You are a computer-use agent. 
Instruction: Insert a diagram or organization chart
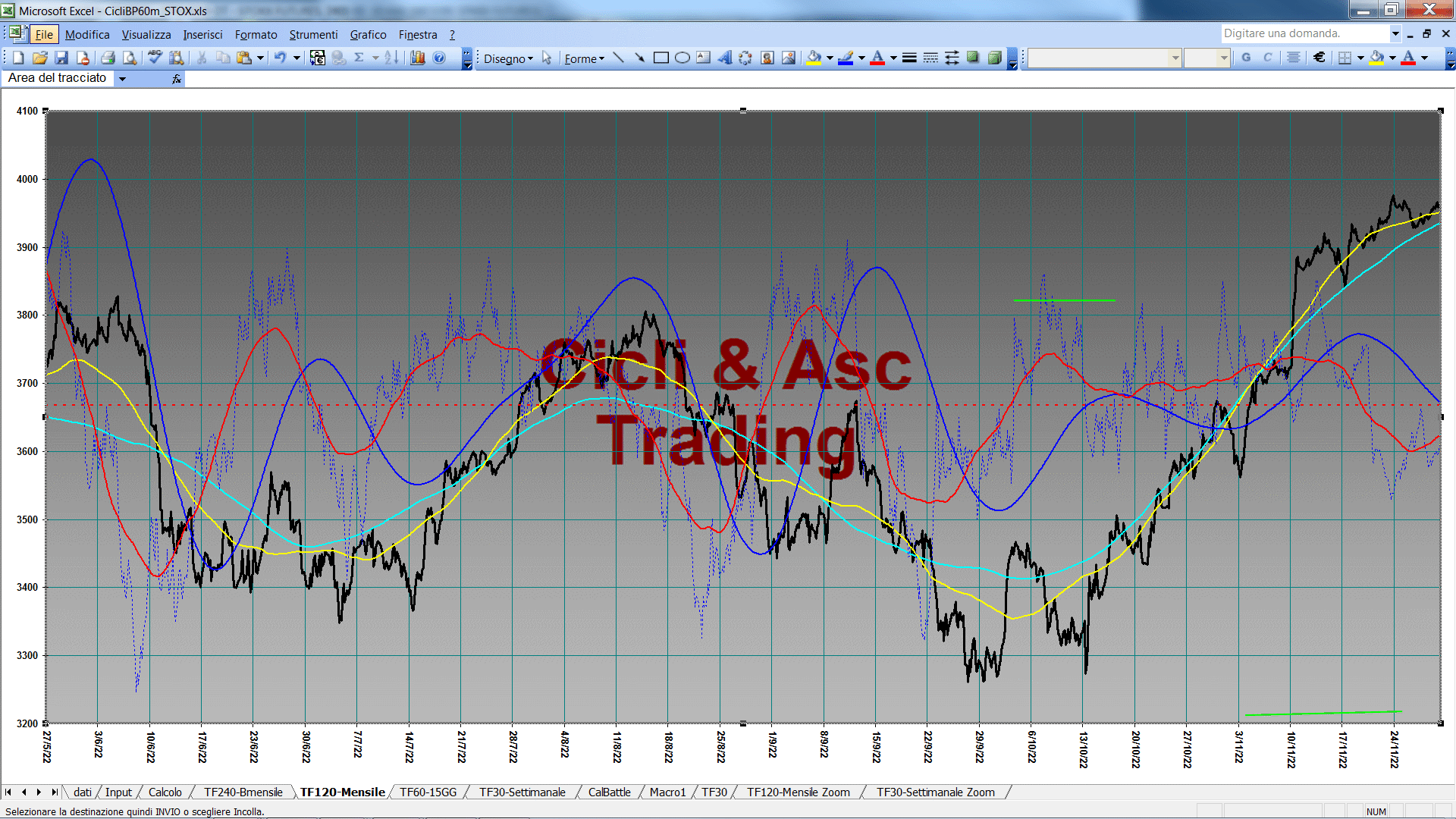(x=745, y=58)
